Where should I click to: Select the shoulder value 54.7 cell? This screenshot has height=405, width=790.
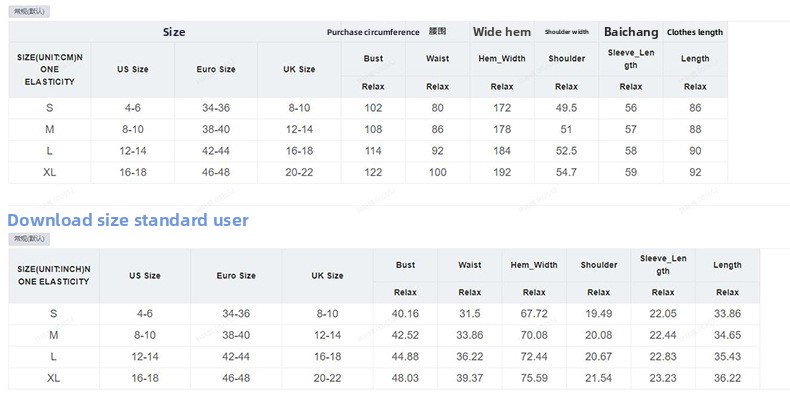point(566,172)
